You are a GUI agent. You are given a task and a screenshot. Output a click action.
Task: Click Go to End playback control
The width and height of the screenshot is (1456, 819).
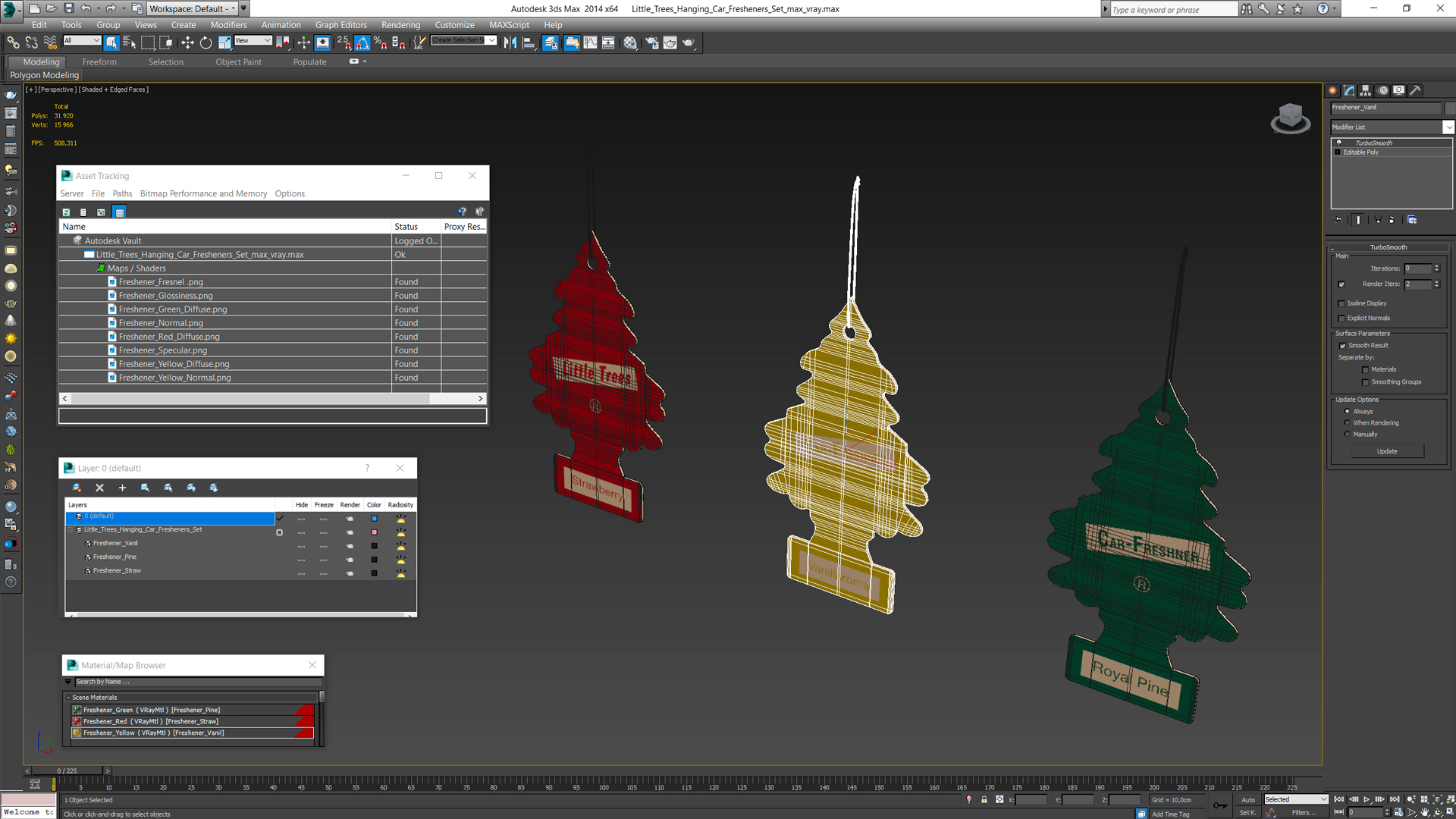[x=1395, y=799]
